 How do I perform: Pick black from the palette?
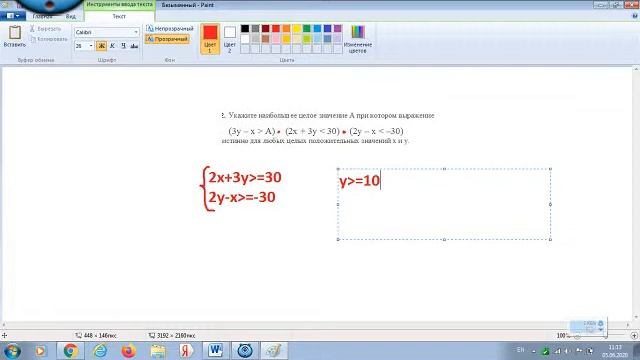click(x=245, y=28)
